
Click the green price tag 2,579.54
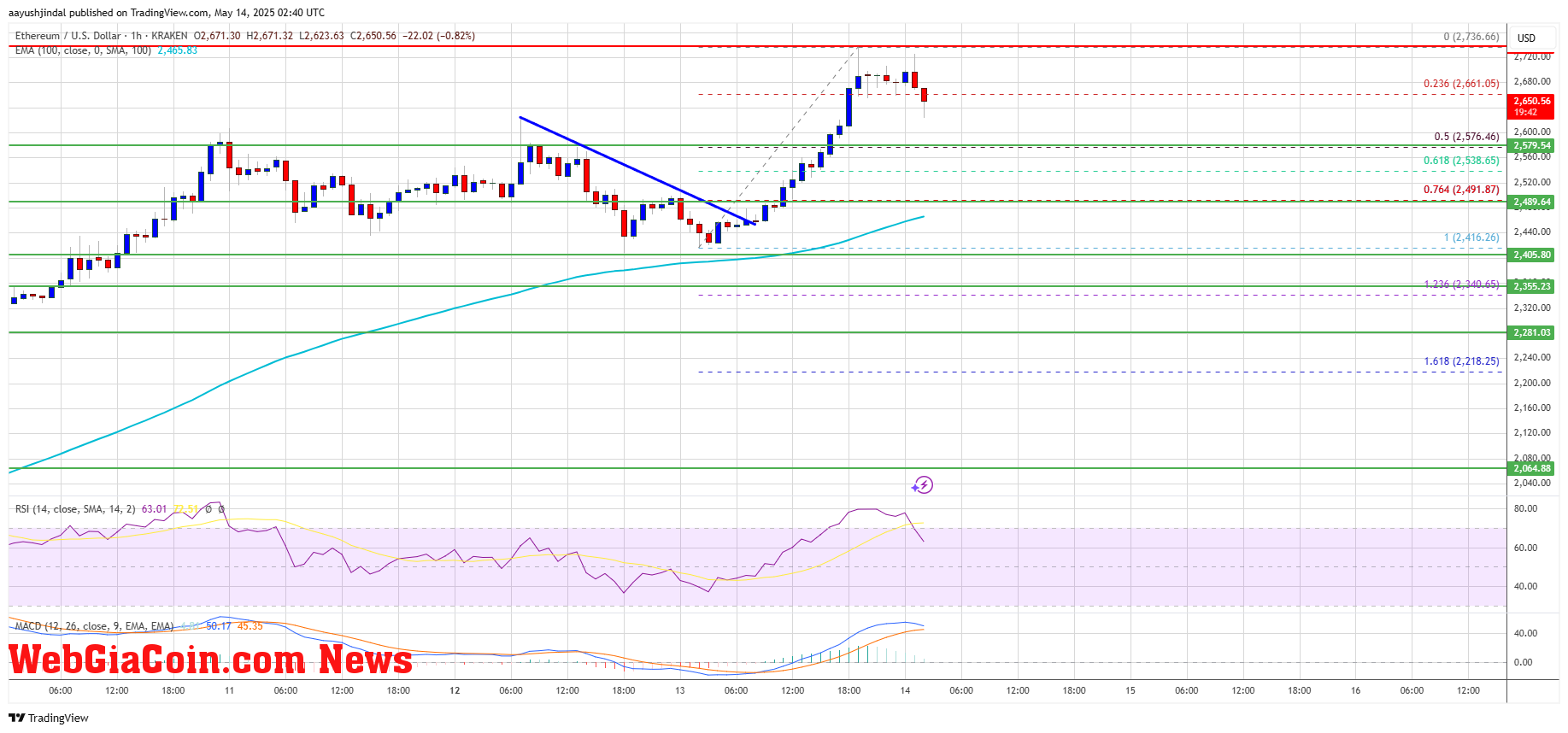(x=1531, y=146)
